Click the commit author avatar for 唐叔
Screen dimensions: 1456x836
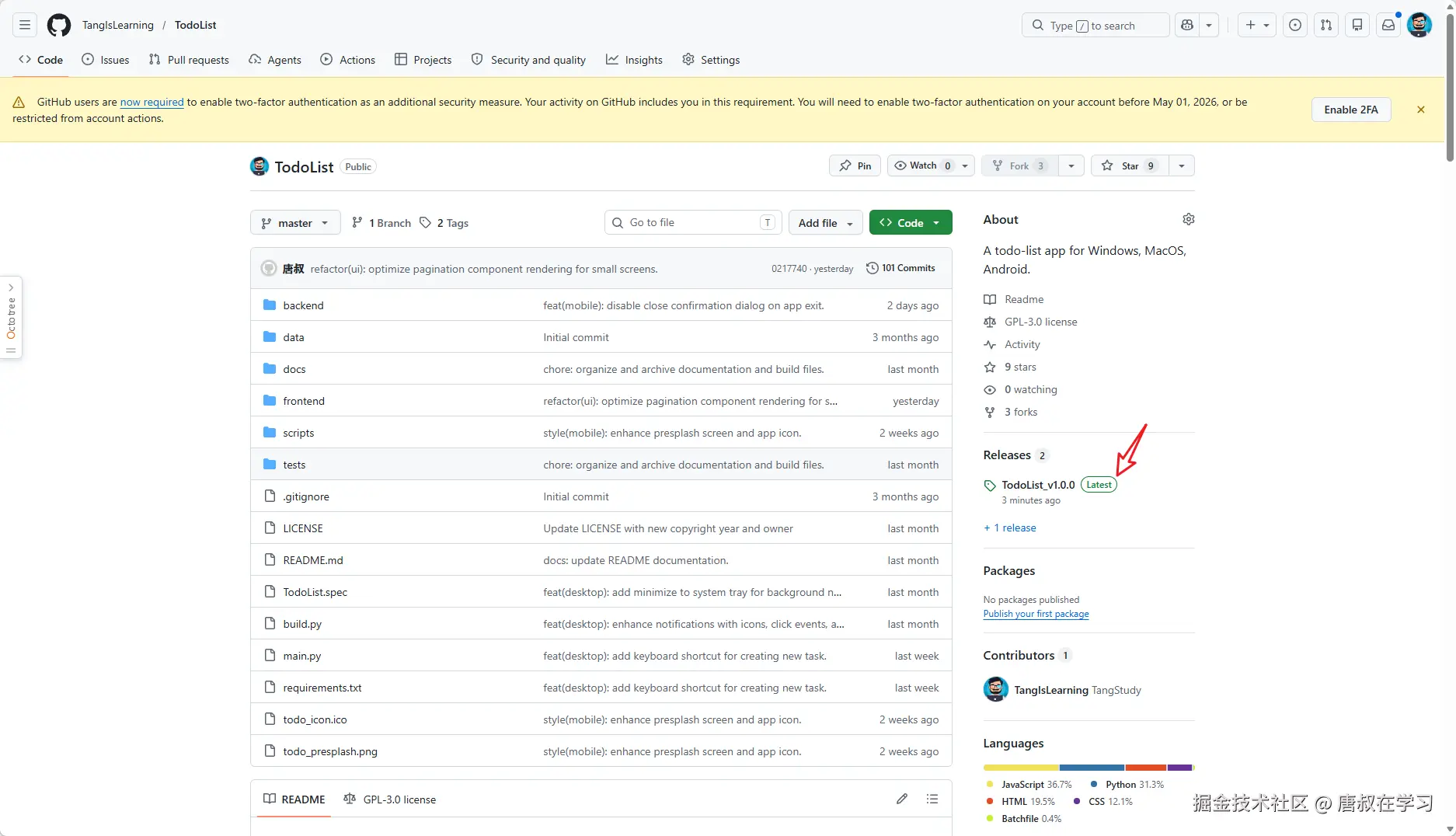[x=269, y=268]
